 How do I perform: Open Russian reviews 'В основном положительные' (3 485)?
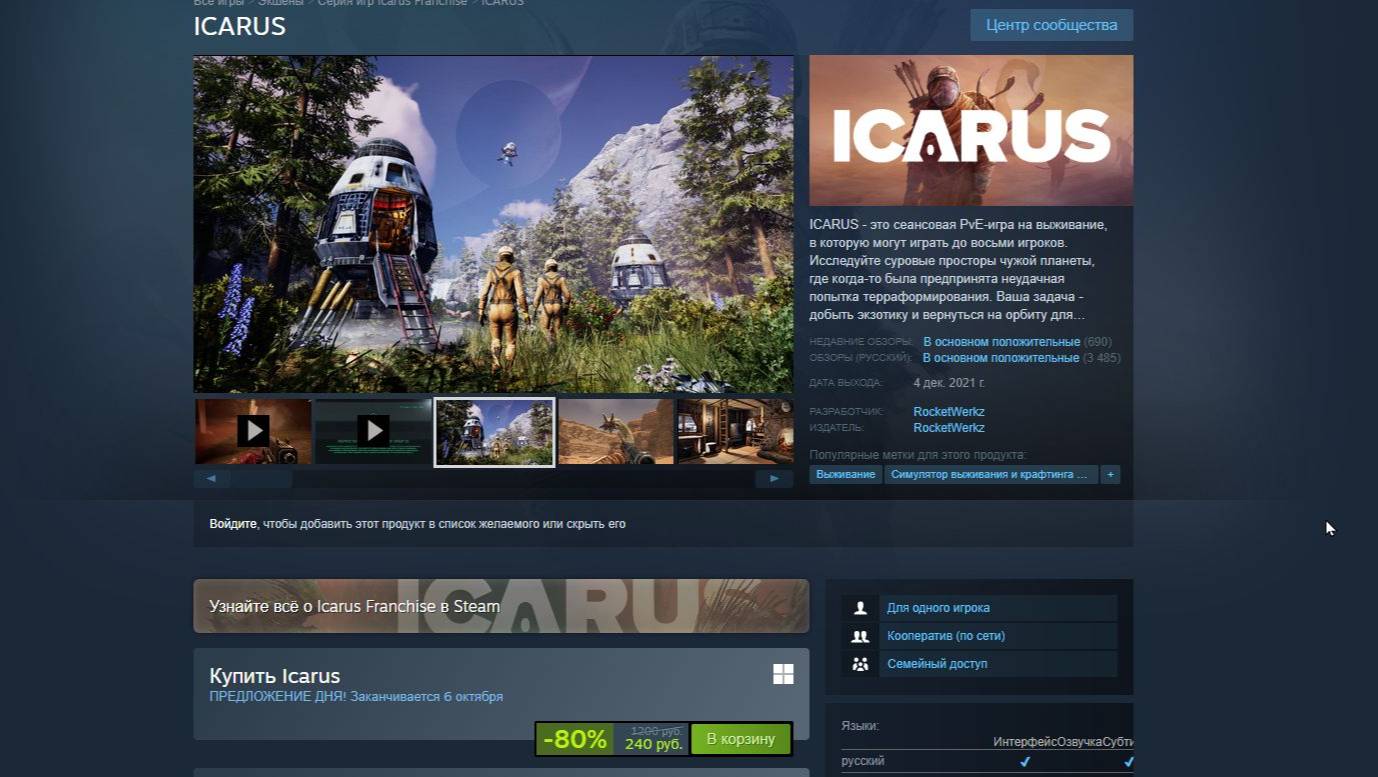[1000, 358]
